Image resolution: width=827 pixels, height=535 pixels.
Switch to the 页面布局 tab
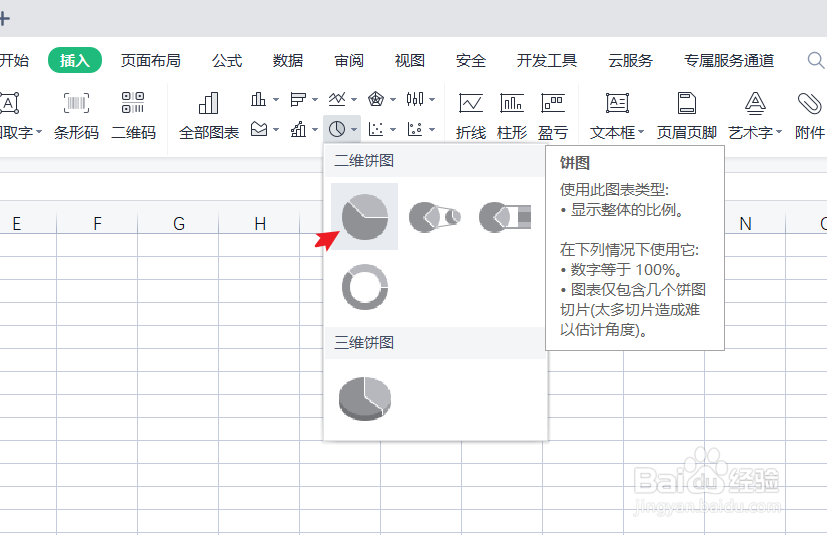pyautogui.click(x=151, y=60)
